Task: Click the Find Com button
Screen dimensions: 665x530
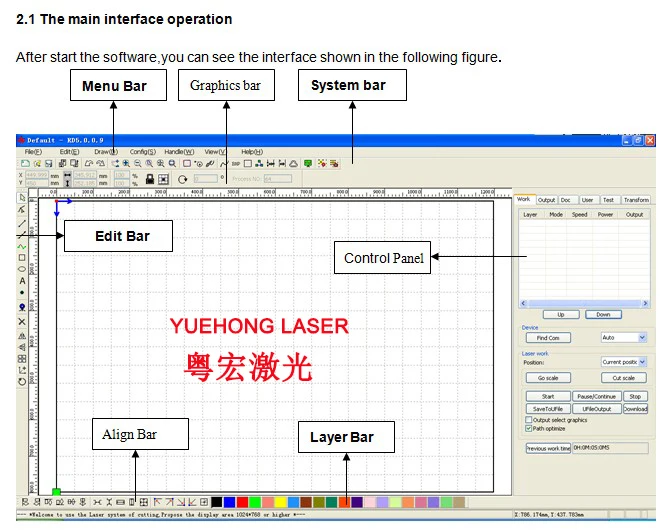Action: click(x=548, y=338)
